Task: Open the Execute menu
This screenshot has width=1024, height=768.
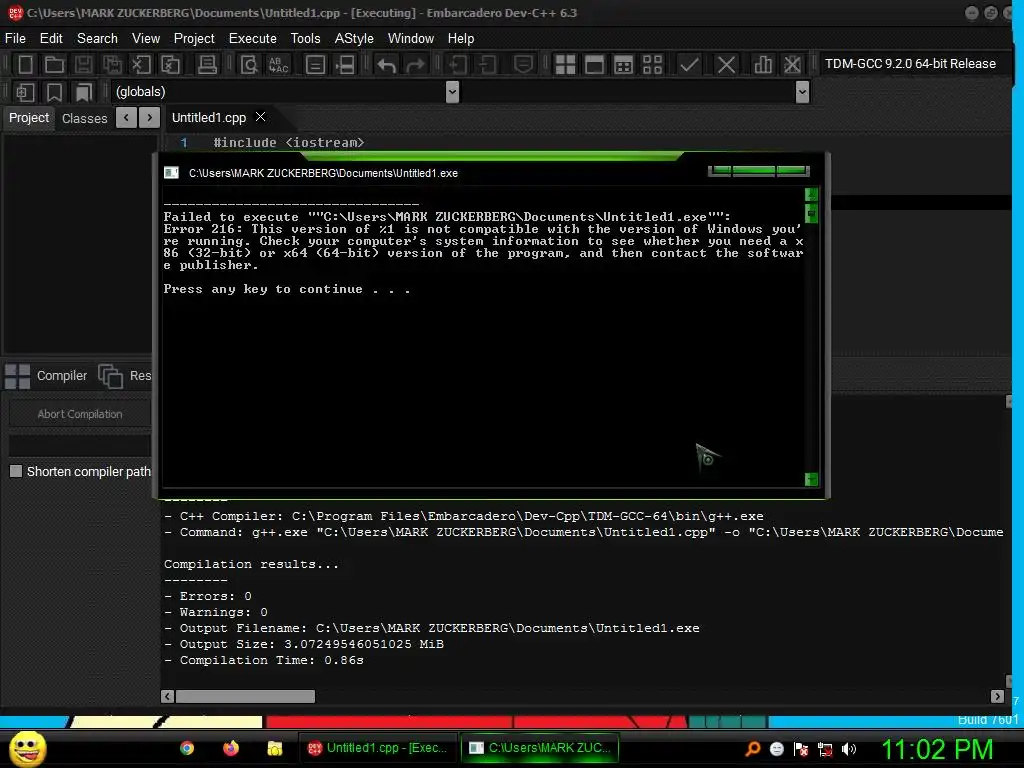Action: click(253, 39)
